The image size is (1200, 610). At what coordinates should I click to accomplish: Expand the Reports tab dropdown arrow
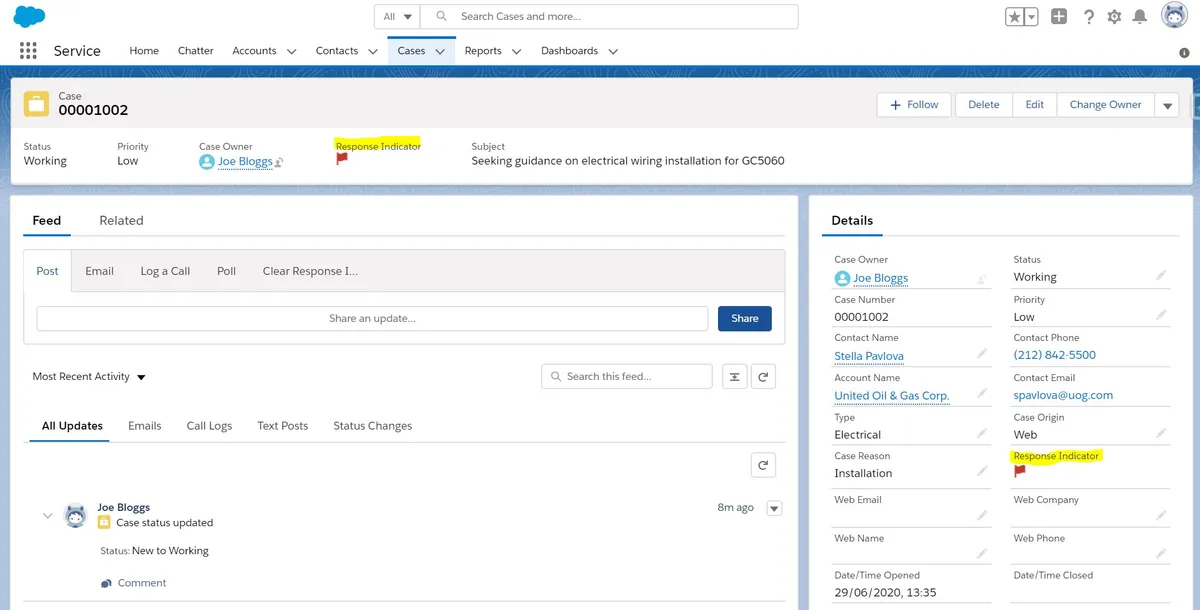517,51
